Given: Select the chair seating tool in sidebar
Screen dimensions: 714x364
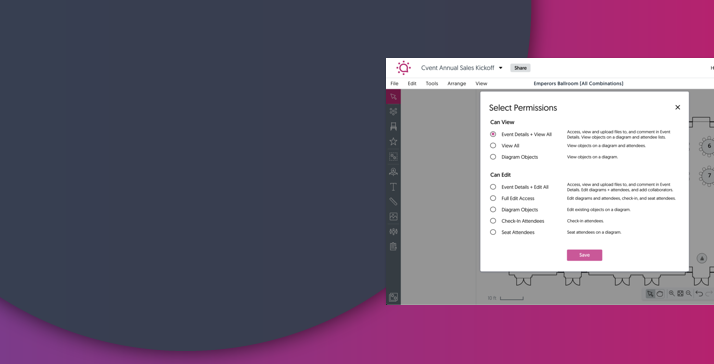Looking at the screenshot, I should [393, 127].
